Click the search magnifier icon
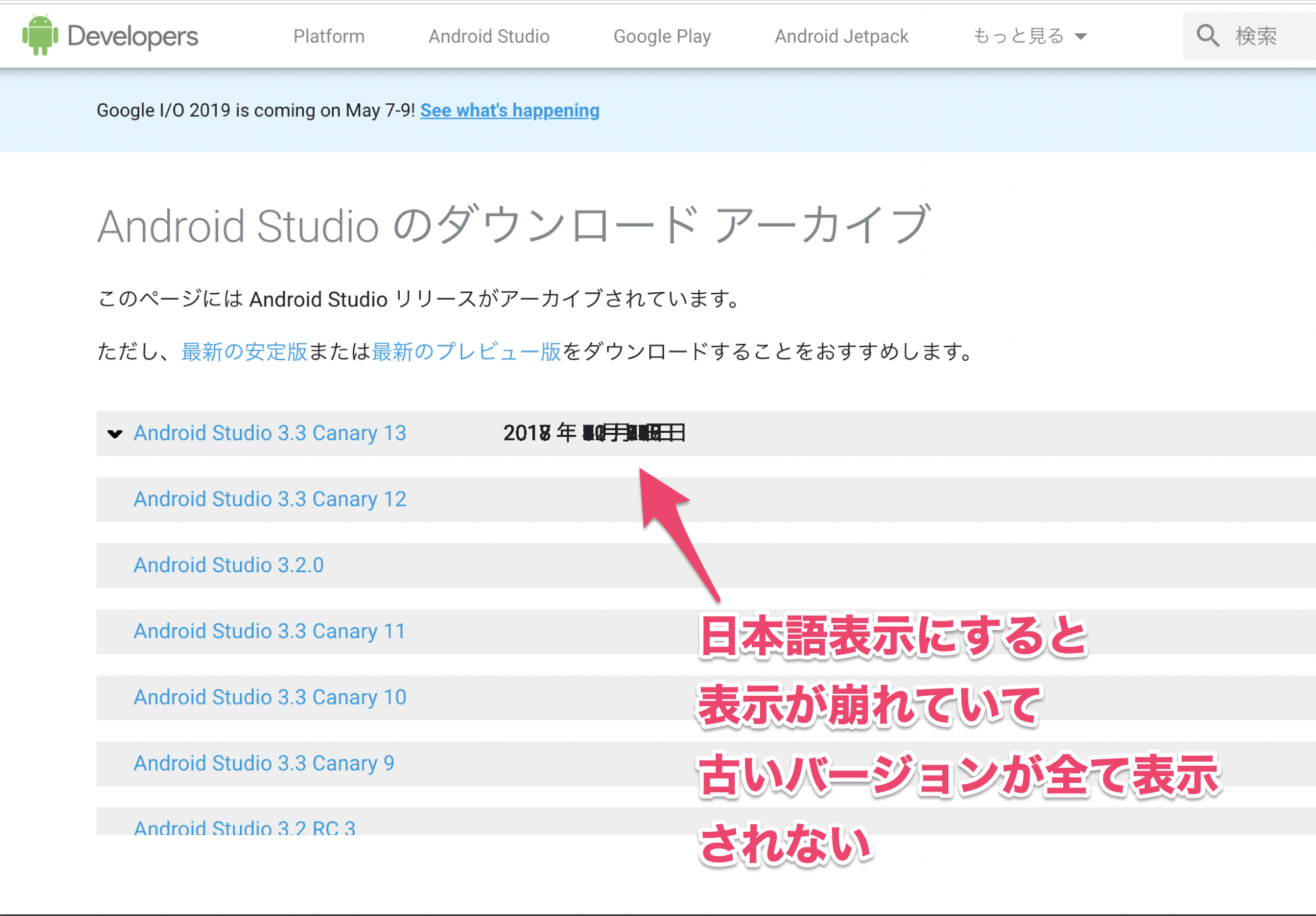Viewport: 1316px width, 916px height. pos(1208,35)
